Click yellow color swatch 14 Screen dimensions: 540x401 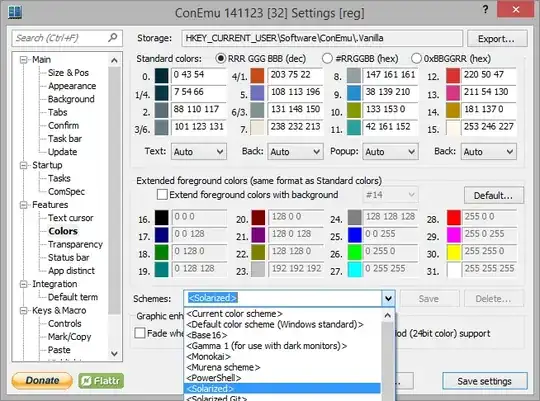[453, 111]
